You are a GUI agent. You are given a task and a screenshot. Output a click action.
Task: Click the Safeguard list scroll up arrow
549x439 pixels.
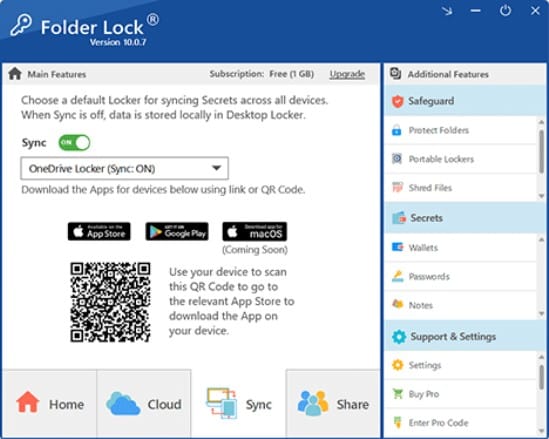click(x=541, y=122)
